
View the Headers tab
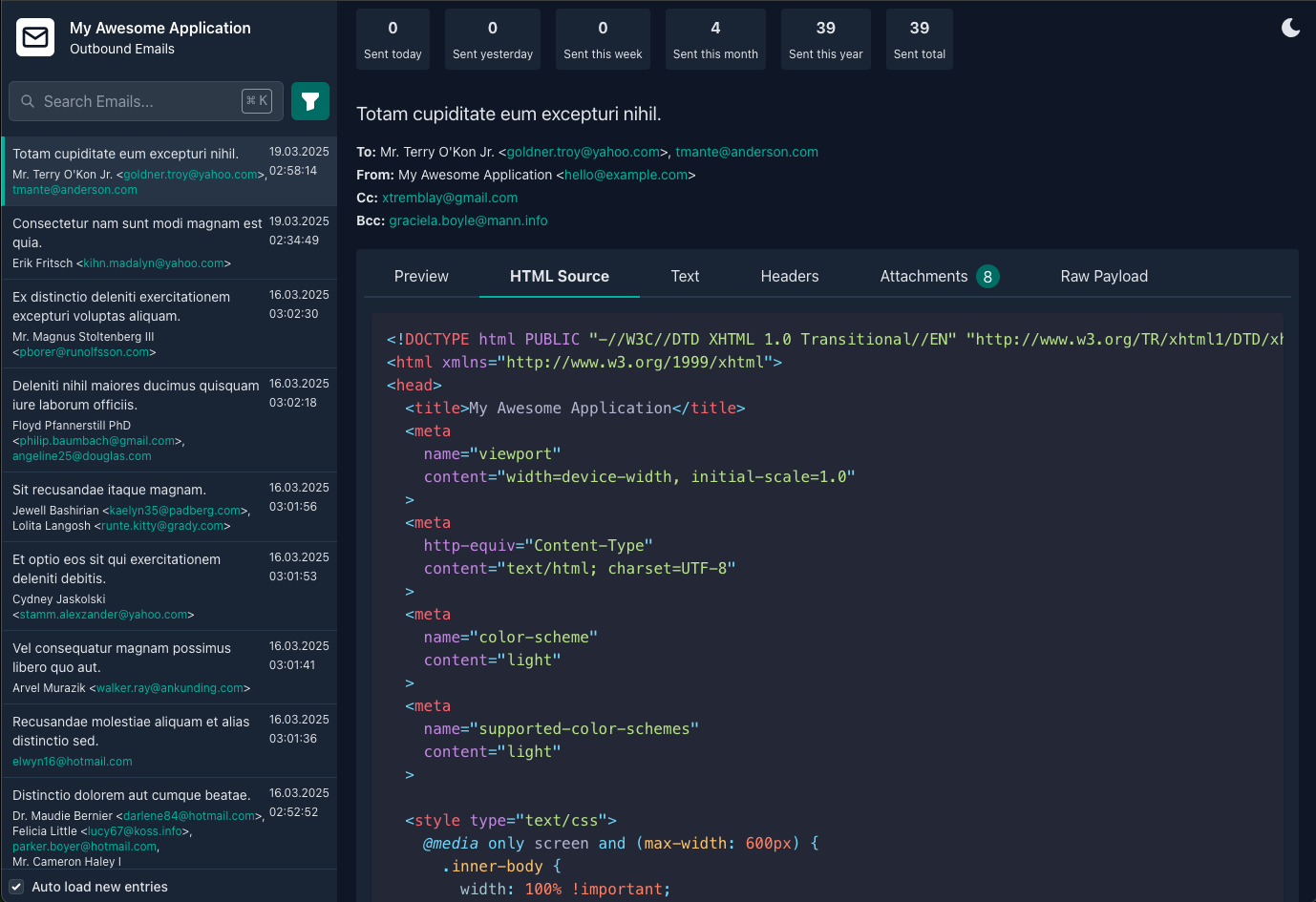(x=790, y=276)
